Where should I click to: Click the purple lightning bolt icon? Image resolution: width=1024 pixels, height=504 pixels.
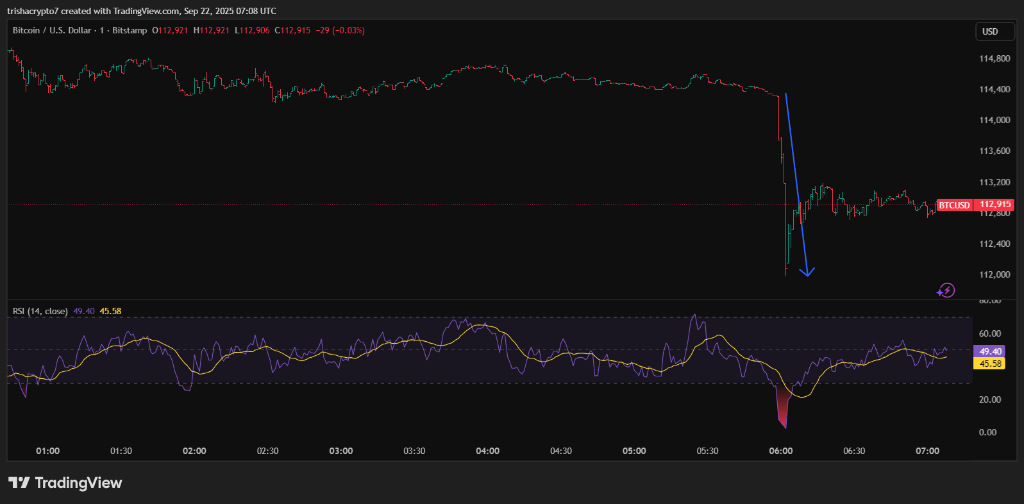pyautogui.click(x=946, y=290)
